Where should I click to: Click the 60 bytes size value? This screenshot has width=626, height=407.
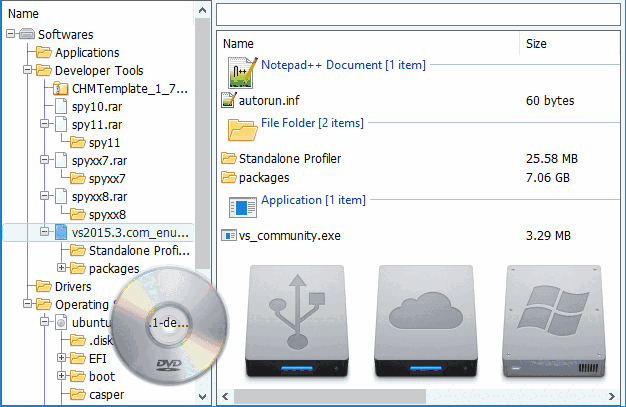tap(550, 100)
